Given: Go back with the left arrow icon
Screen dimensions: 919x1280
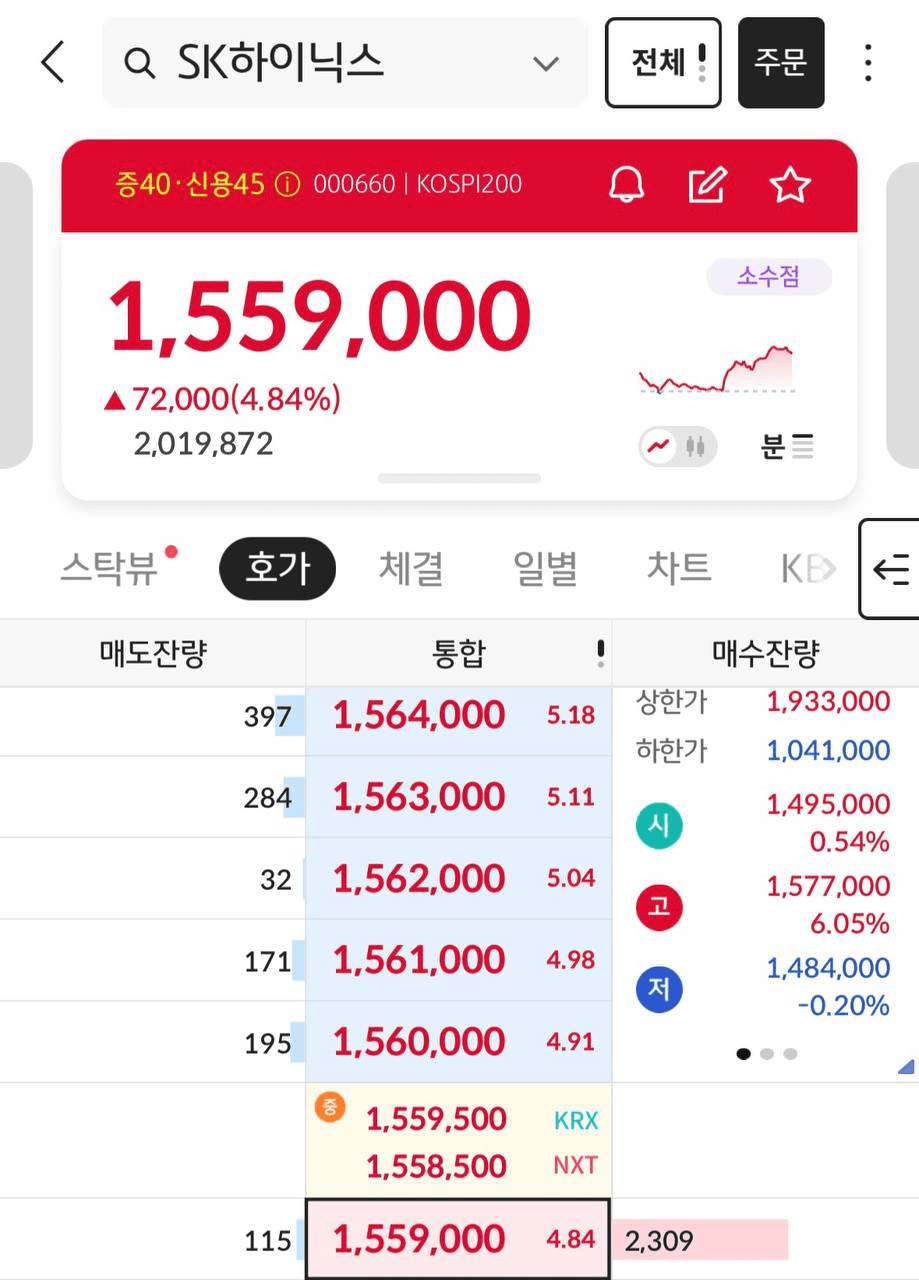Looking at the screenshot, I should coord(53,63).
